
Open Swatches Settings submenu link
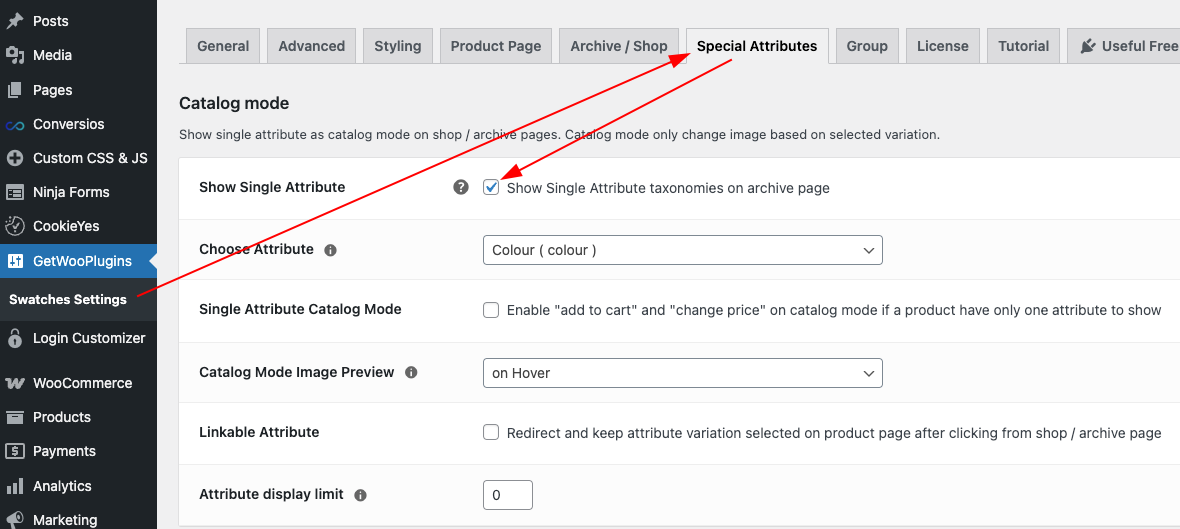tap(68, 299)
